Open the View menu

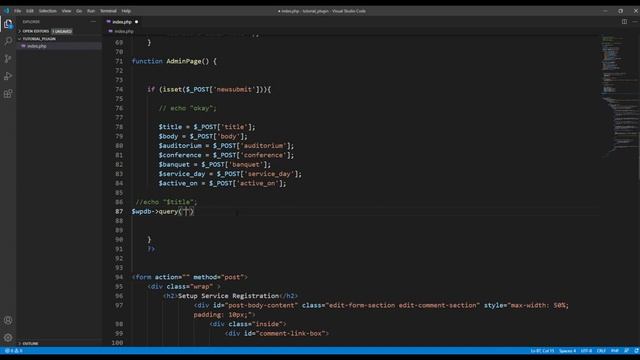(66, 11)
